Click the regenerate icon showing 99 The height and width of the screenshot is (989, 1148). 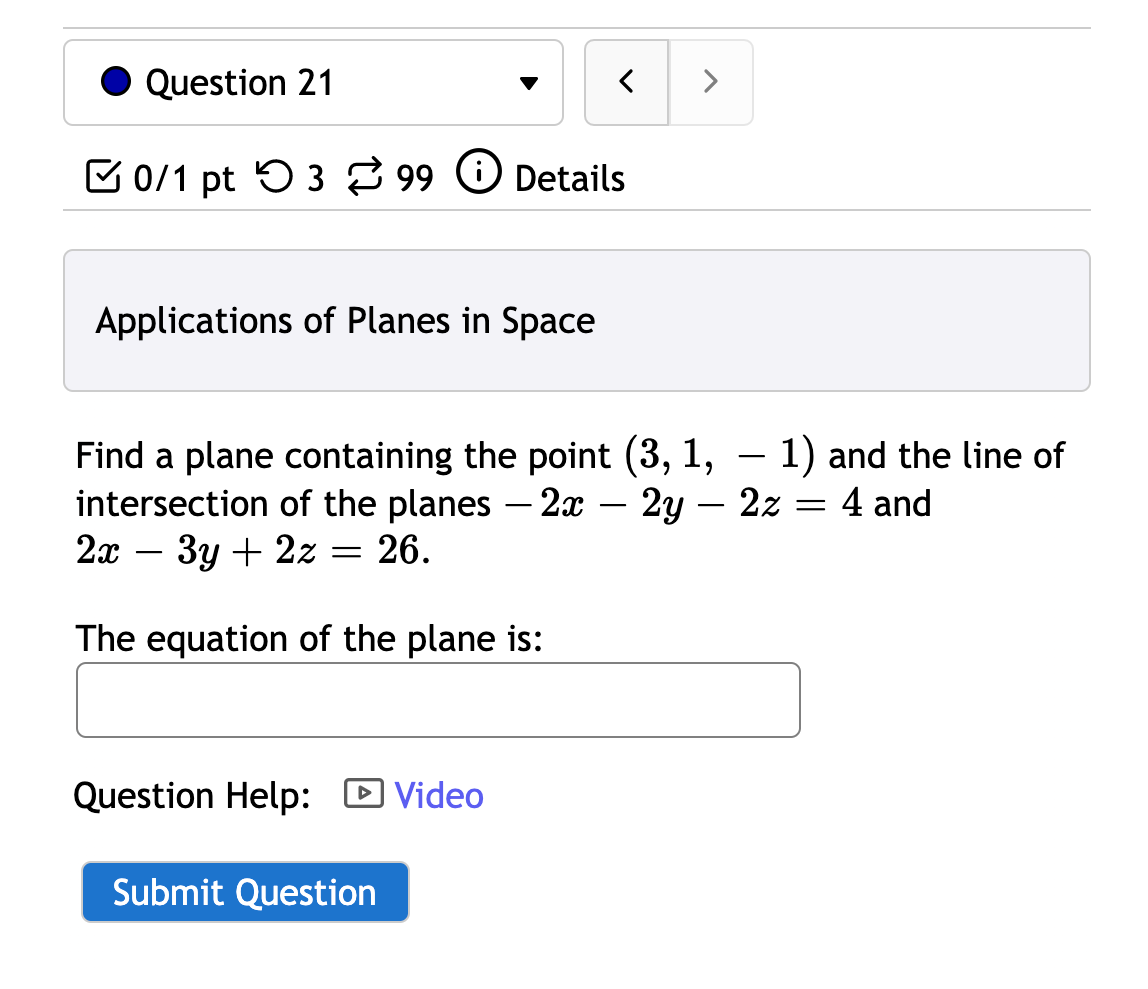point(368,177)
